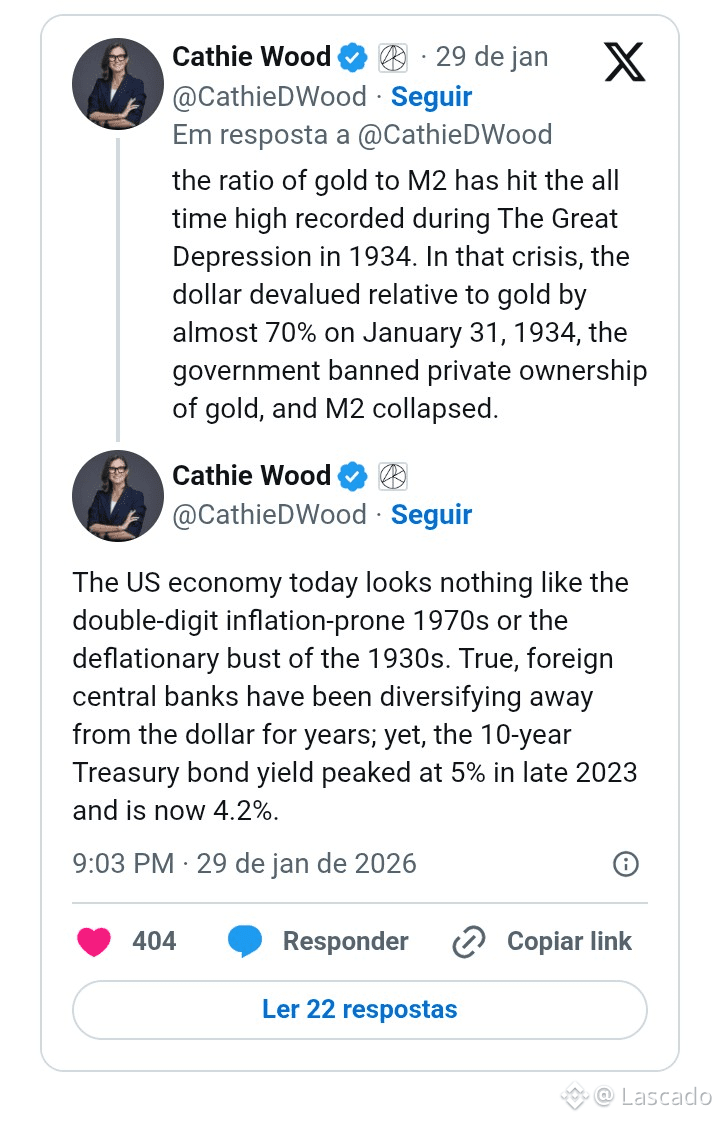Open the X logo link

pyautogui.click(x=625, y=62)
